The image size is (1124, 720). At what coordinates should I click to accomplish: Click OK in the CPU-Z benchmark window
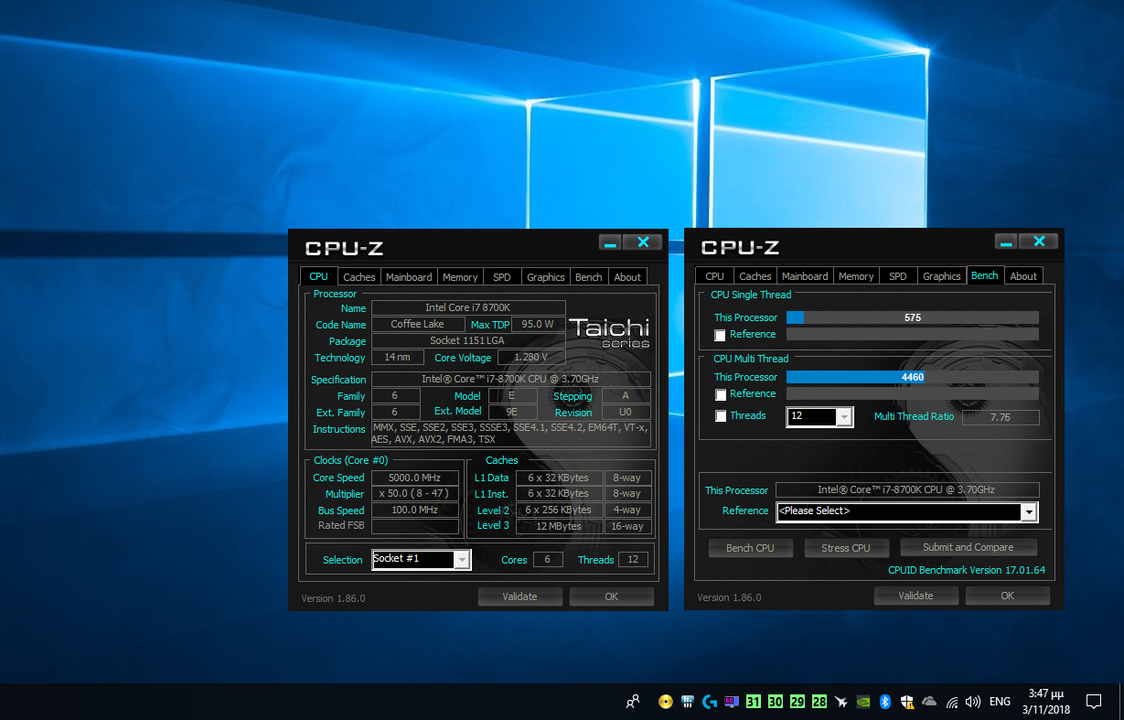pyautogui.click(x=1008, y=596)
